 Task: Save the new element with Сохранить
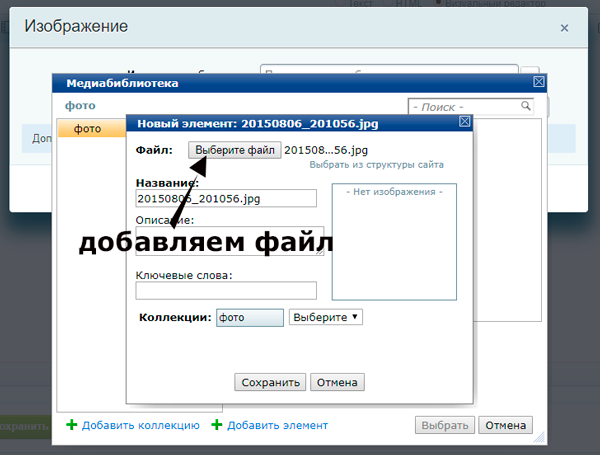click(x=270, y=382)
